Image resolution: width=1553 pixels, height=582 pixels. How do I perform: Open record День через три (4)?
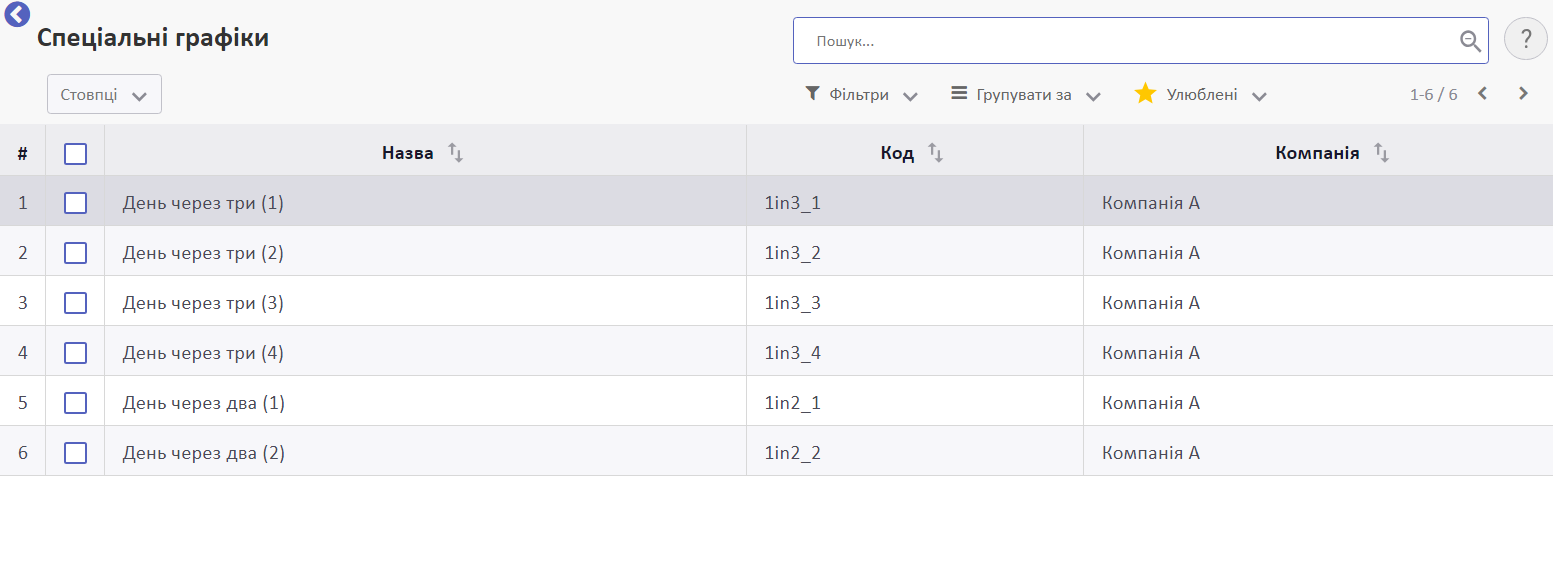[x=203, y=353]
